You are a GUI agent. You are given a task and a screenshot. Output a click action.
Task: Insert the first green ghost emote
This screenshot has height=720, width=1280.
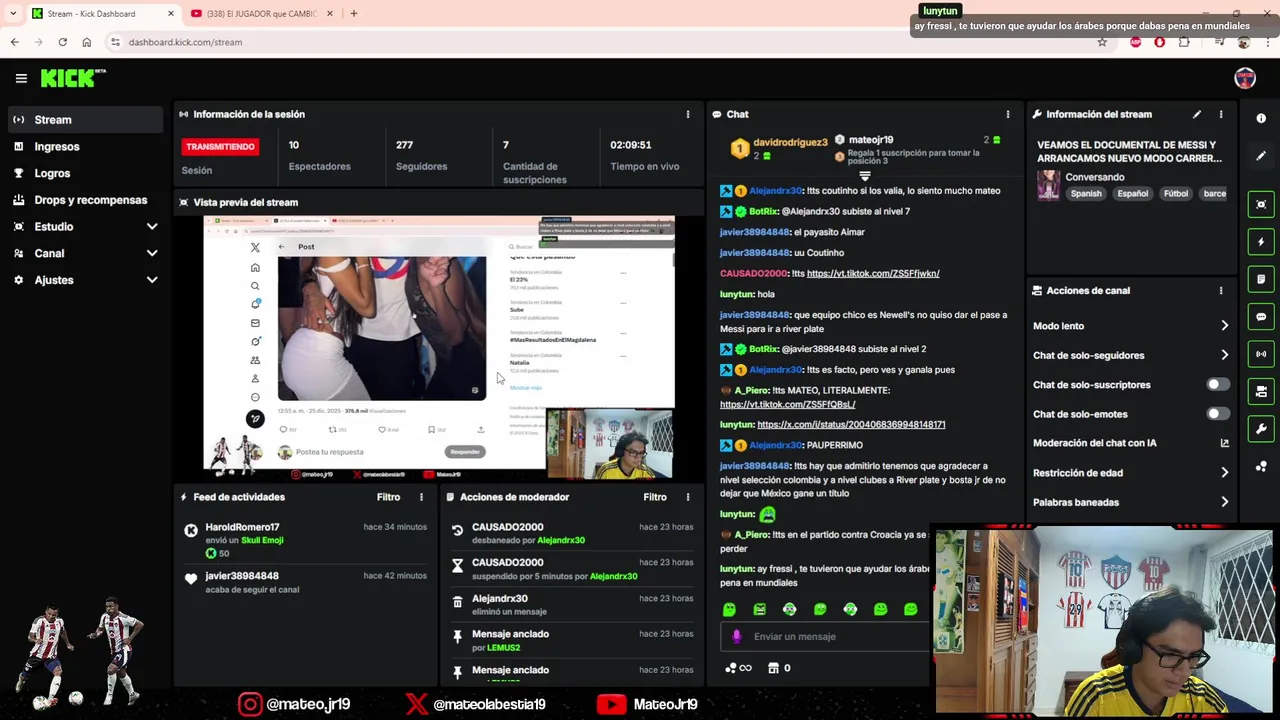tap(729, 609)
